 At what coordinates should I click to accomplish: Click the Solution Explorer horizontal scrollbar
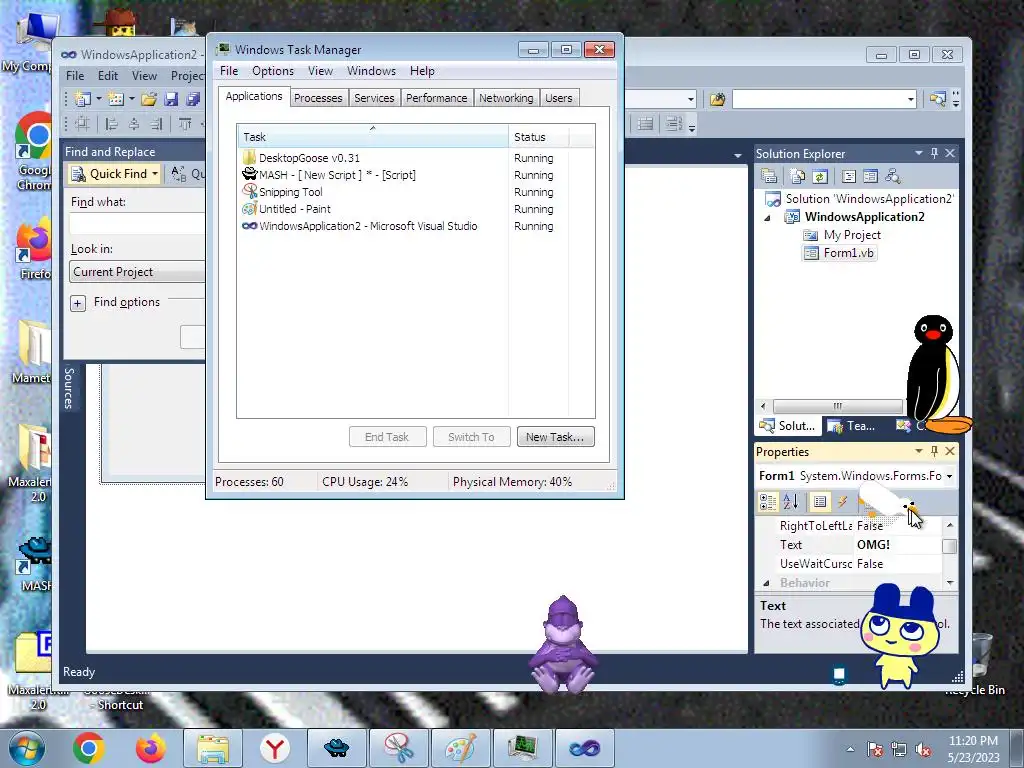[838, 406]
